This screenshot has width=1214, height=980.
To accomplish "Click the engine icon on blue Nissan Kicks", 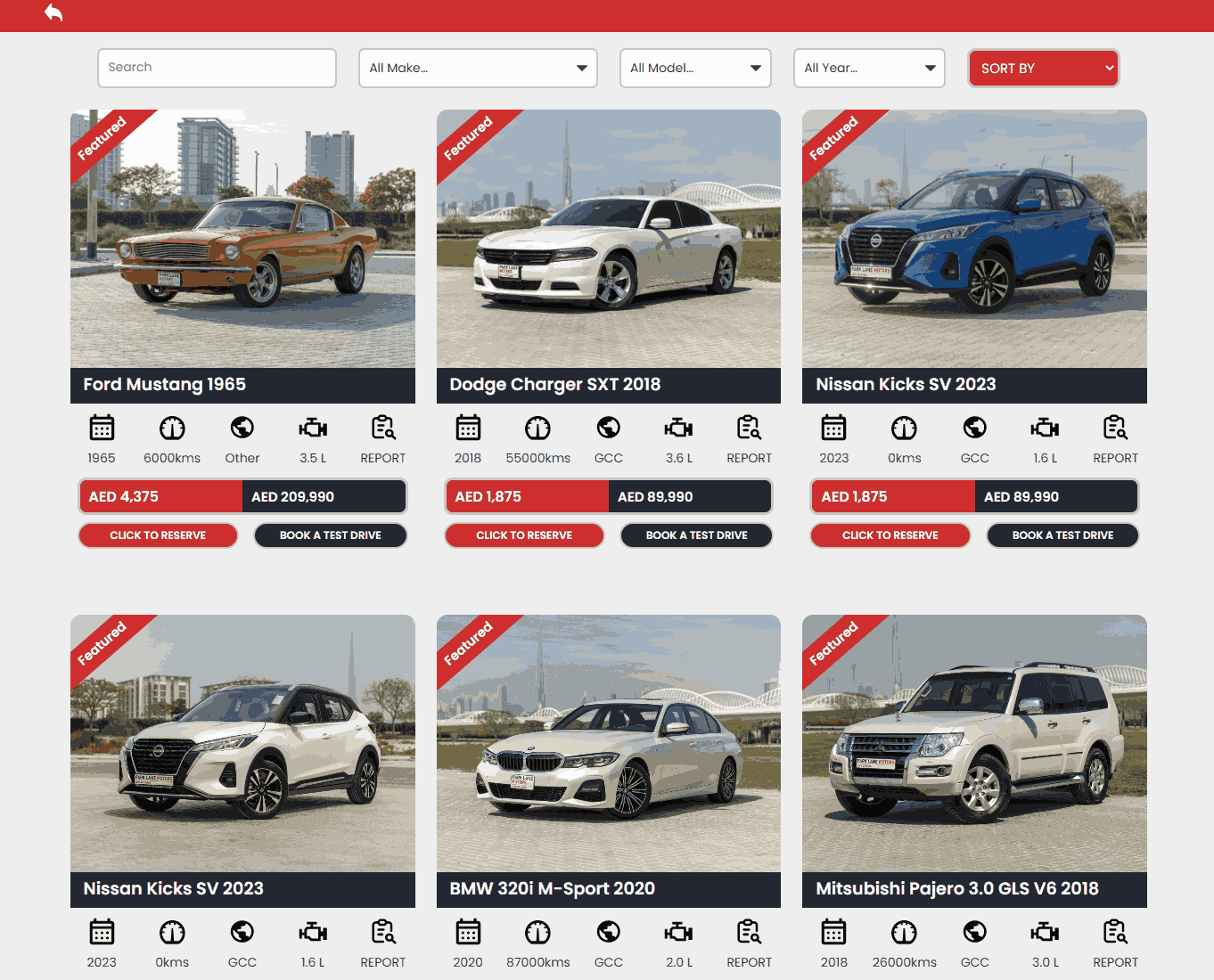I will coord(1046,428).
